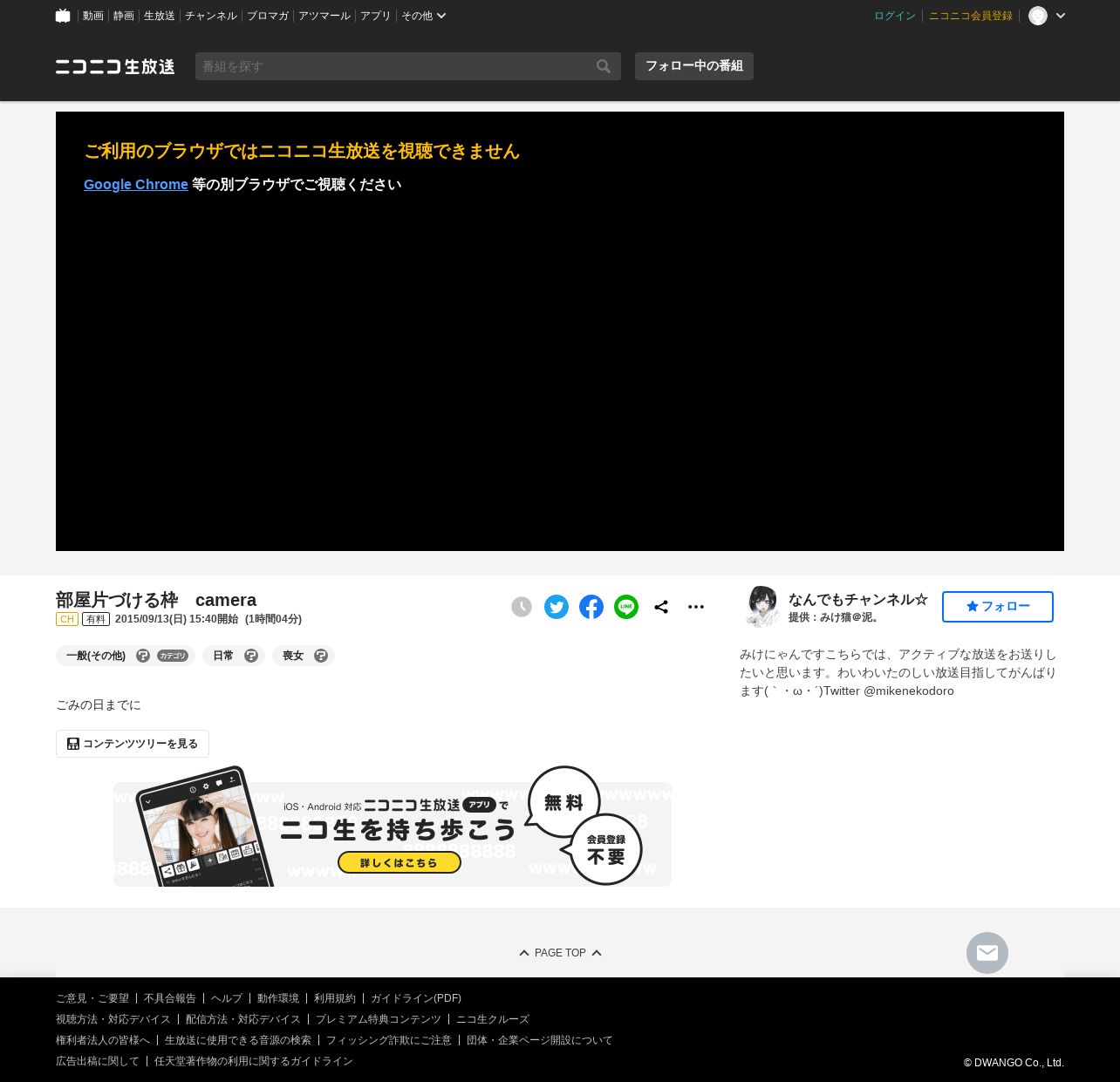Open ヘルプ footer link

coord(227,998)
